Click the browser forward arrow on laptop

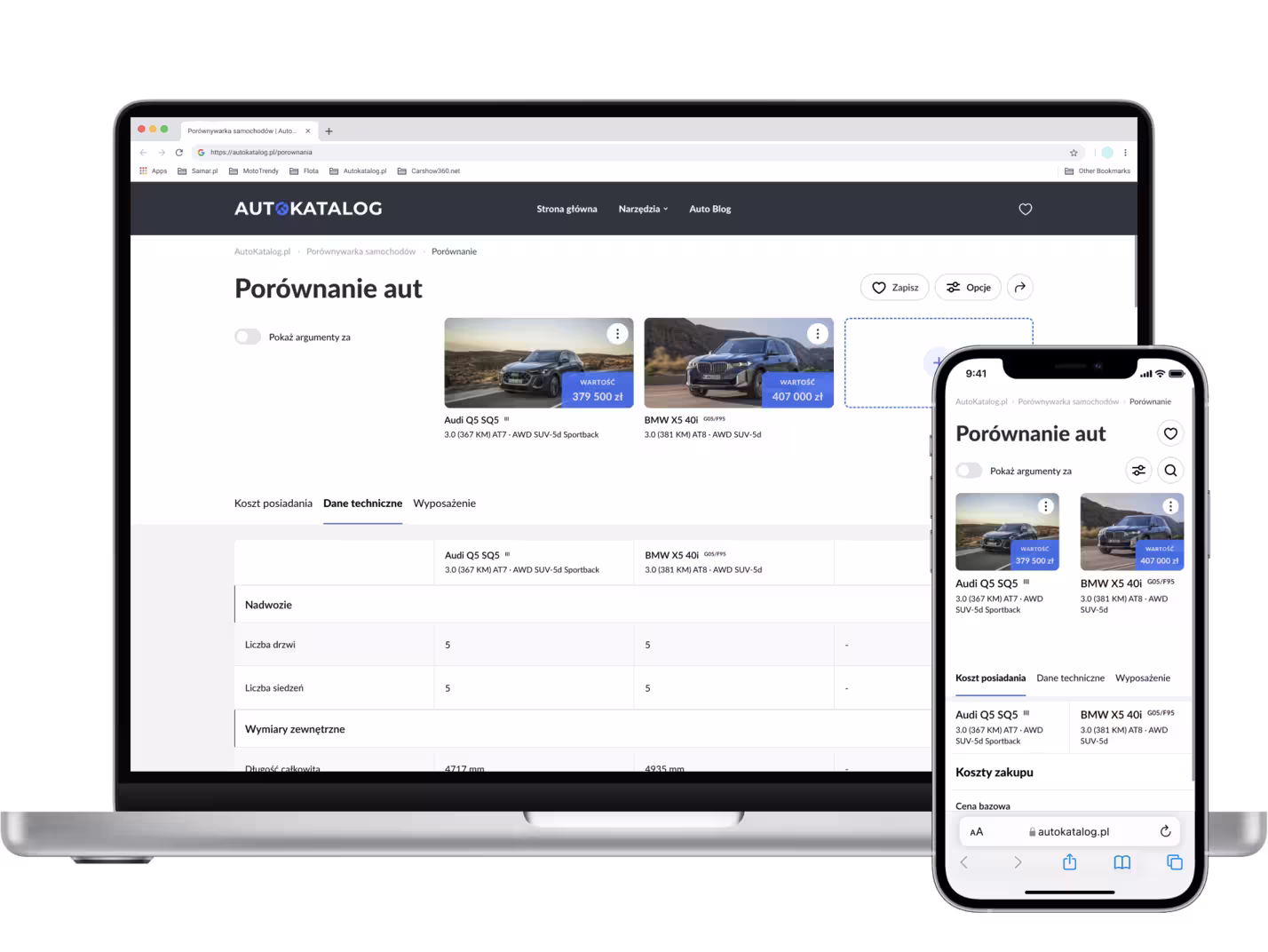[162, 152]
